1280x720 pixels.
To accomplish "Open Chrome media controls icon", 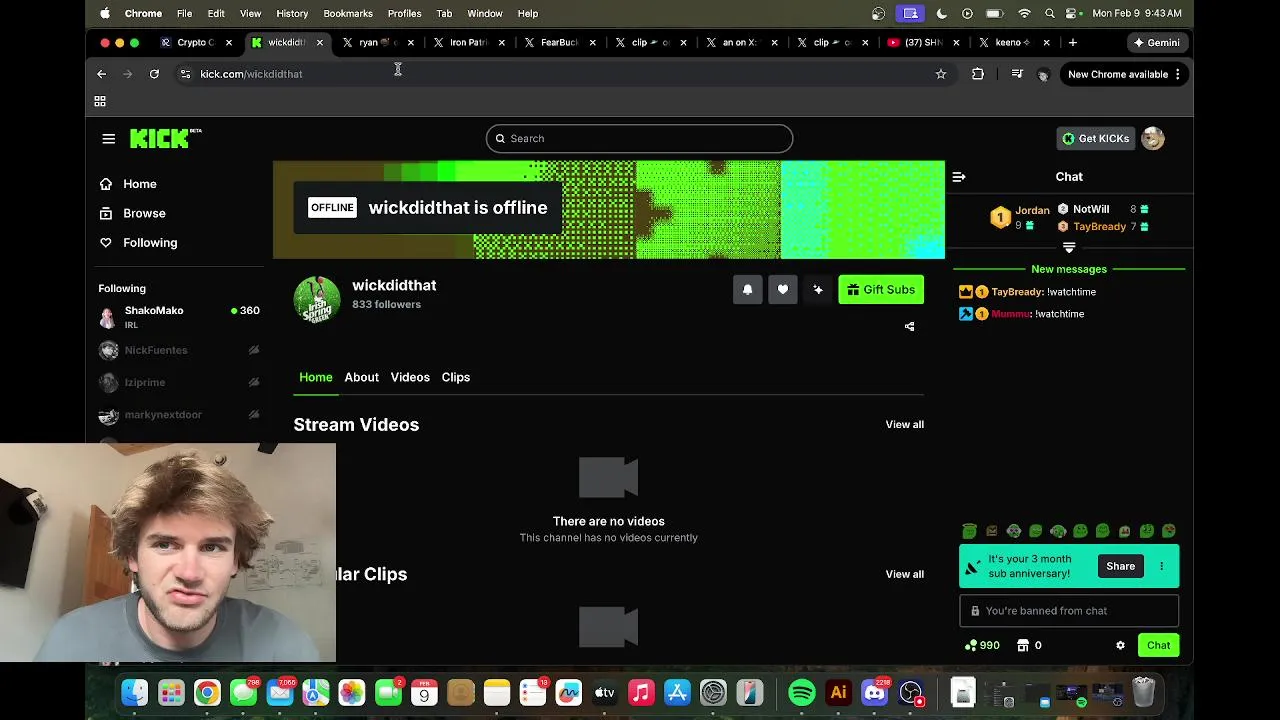I will click(x=1017, y=74).
